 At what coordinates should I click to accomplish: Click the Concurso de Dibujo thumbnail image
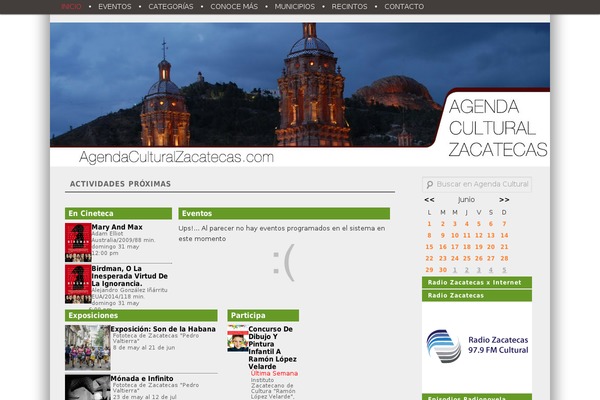[238, 338]
